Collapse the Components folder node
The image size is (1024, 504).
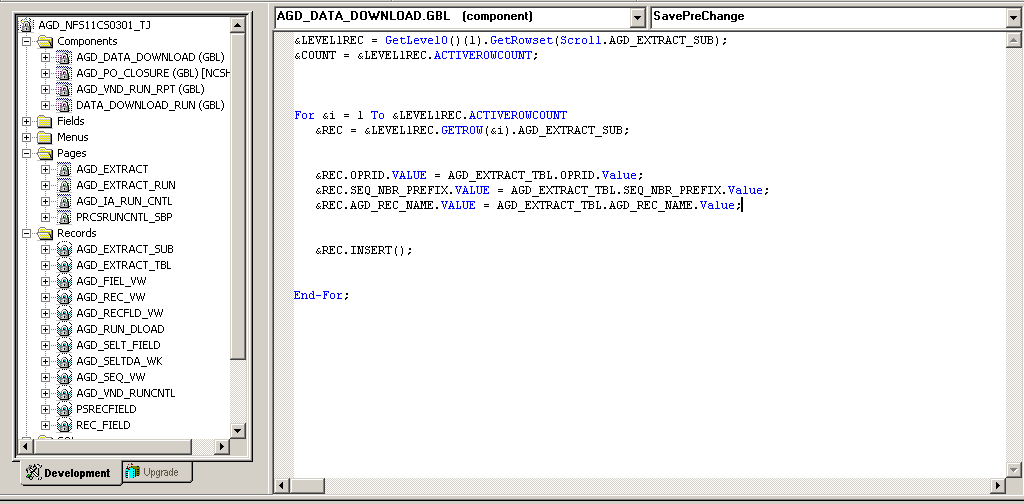pos(27,41)
